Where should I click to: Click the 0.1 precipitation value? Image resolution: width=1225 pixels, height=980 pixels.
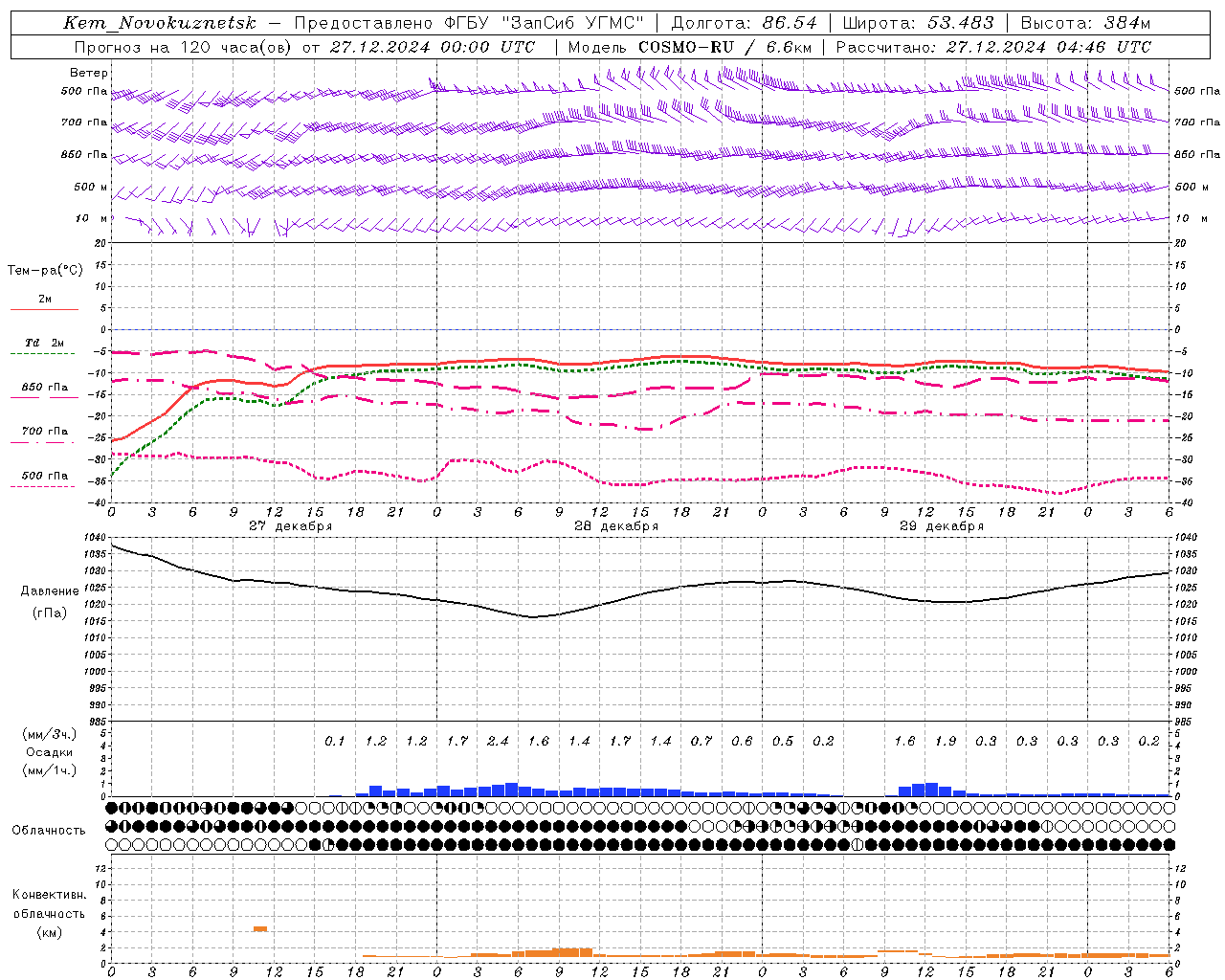(x=334, y=741)
